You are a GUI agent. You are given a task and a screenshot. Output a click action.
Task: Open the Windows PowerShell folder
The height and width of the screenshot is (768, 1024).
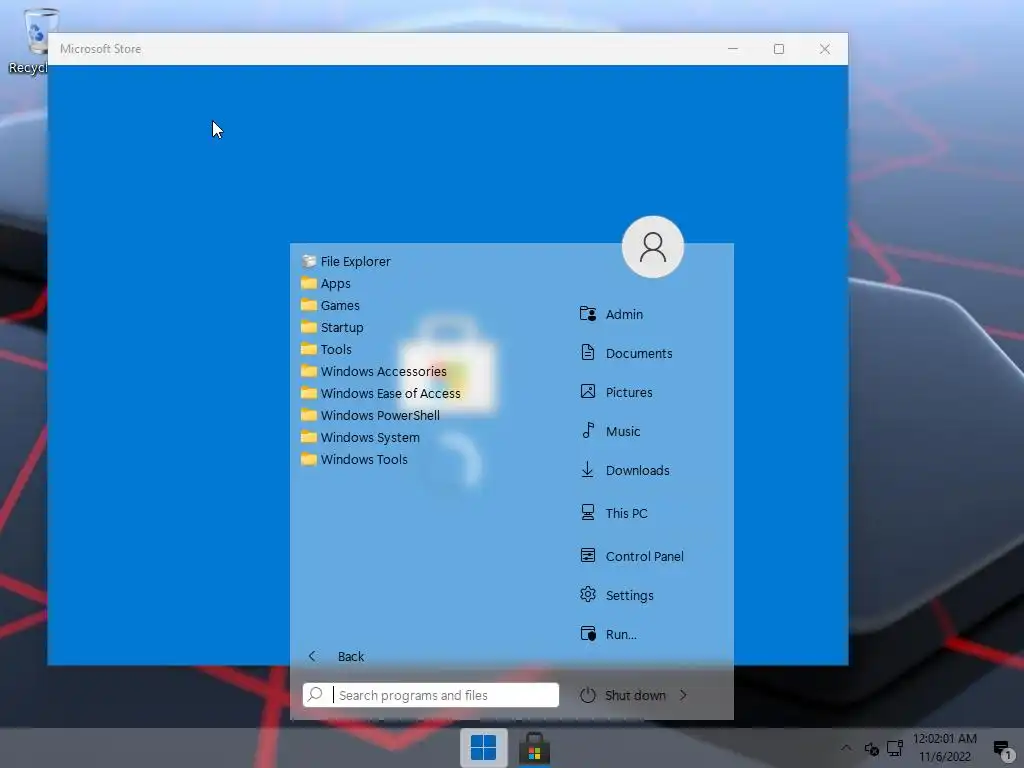point(370,415)
